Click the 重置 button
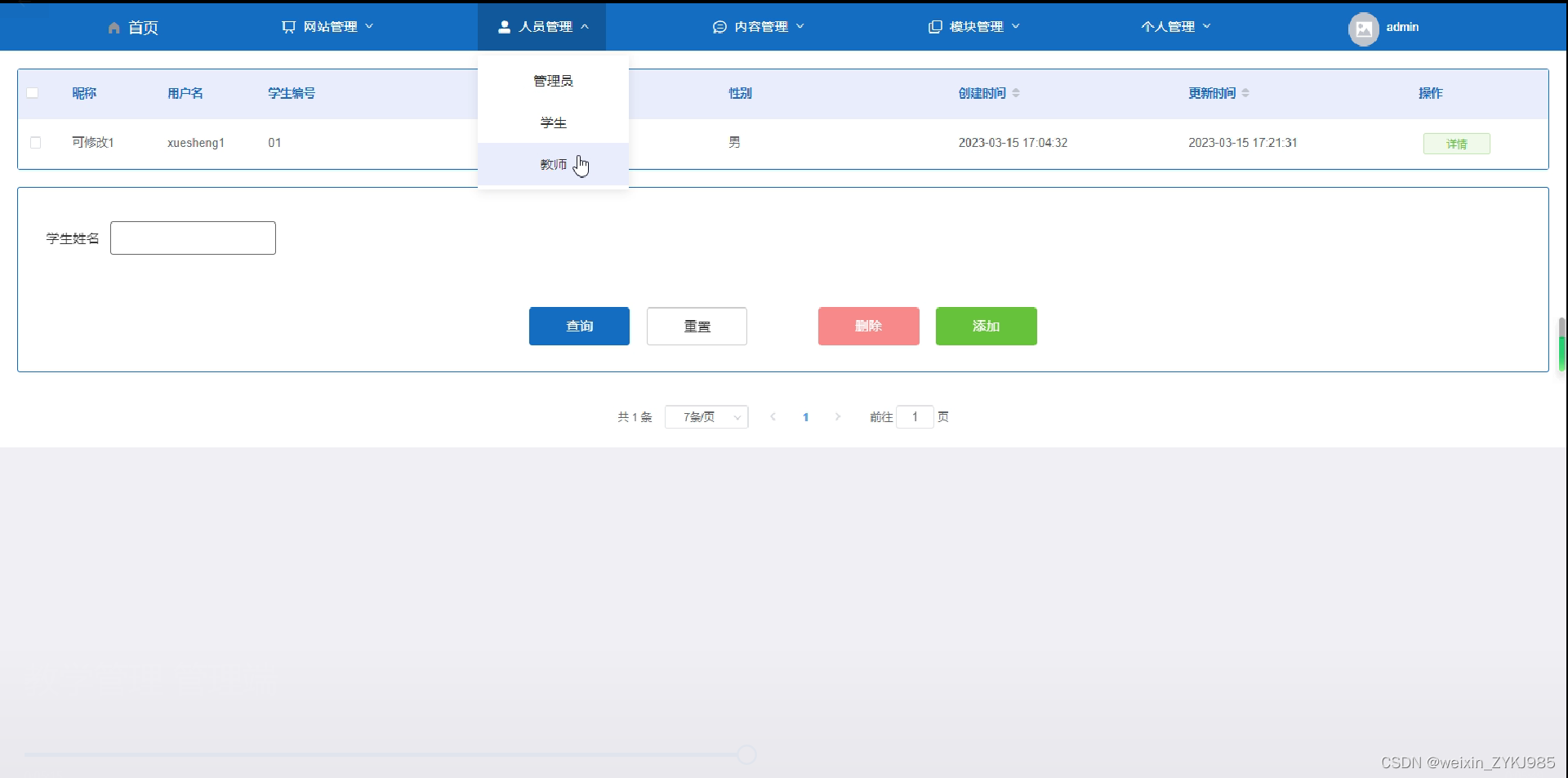The width and height of the screenshot is (1568, 778). pos(697,326)
